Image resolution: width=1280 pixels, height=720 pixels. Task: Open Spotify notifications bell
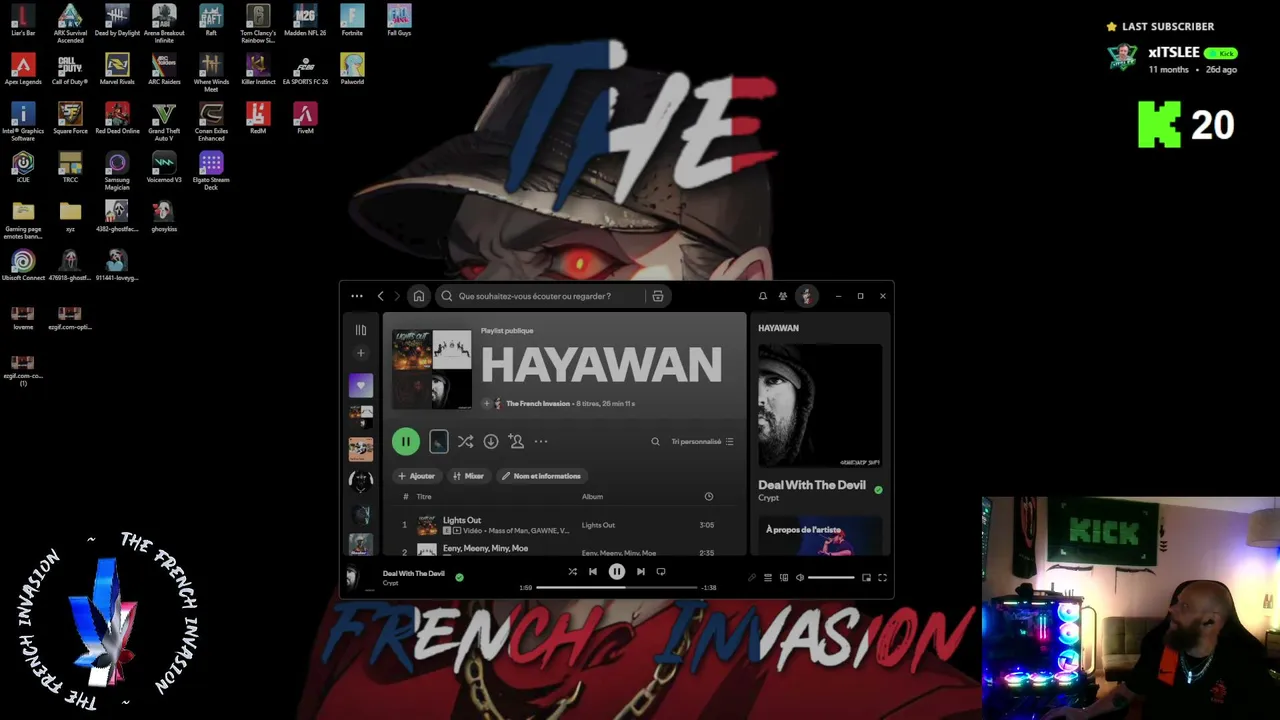[762, 296]
